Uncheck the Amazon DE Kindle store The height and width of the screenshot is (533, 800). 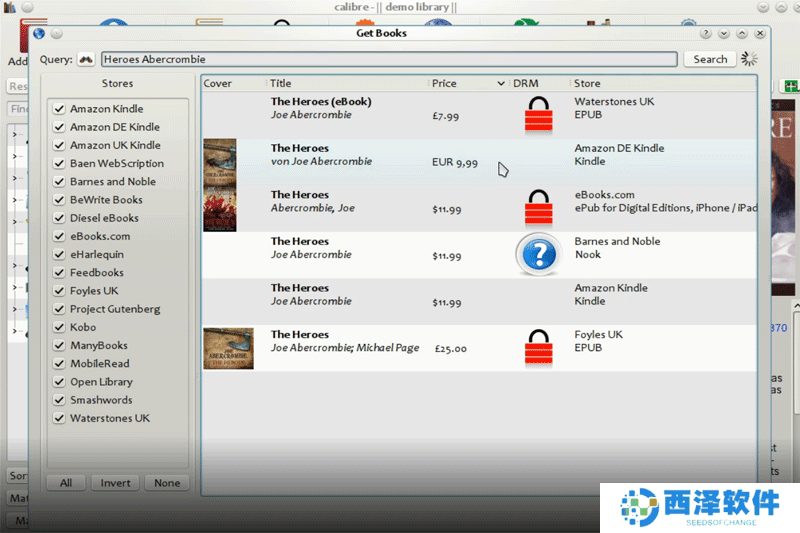pos(59,127)
